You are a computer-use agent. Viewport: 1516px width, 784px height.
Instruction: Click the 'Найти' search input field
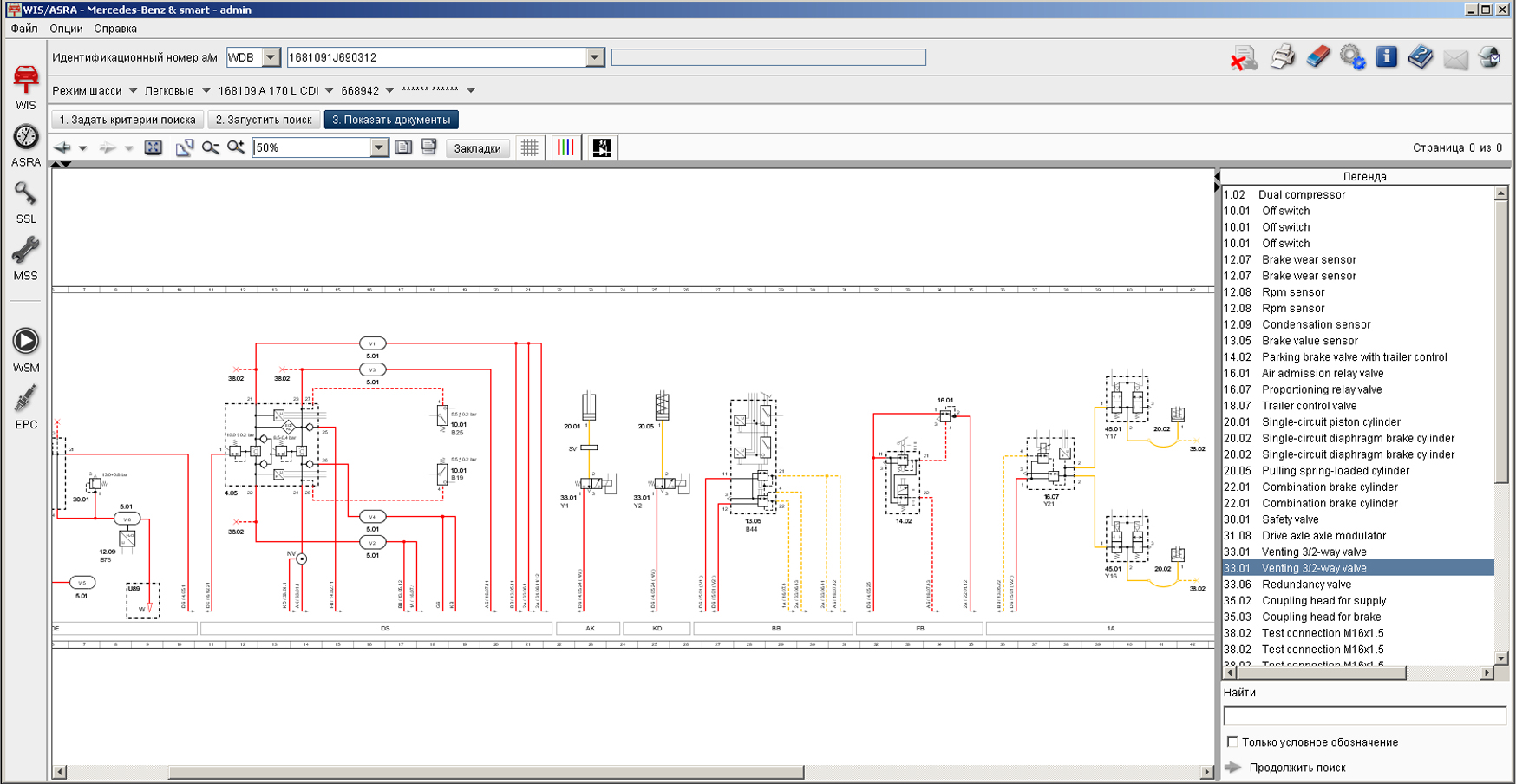tap(1363, 715)
